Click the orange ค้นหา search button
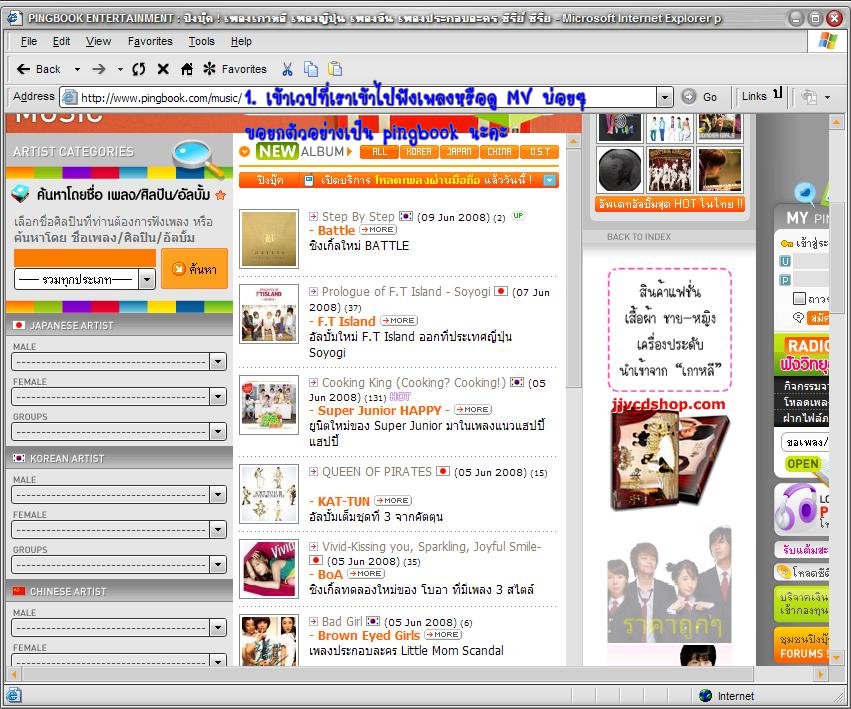Image resolution: width=851 pixels, height=709 pixels. click(x=194, y=269)
